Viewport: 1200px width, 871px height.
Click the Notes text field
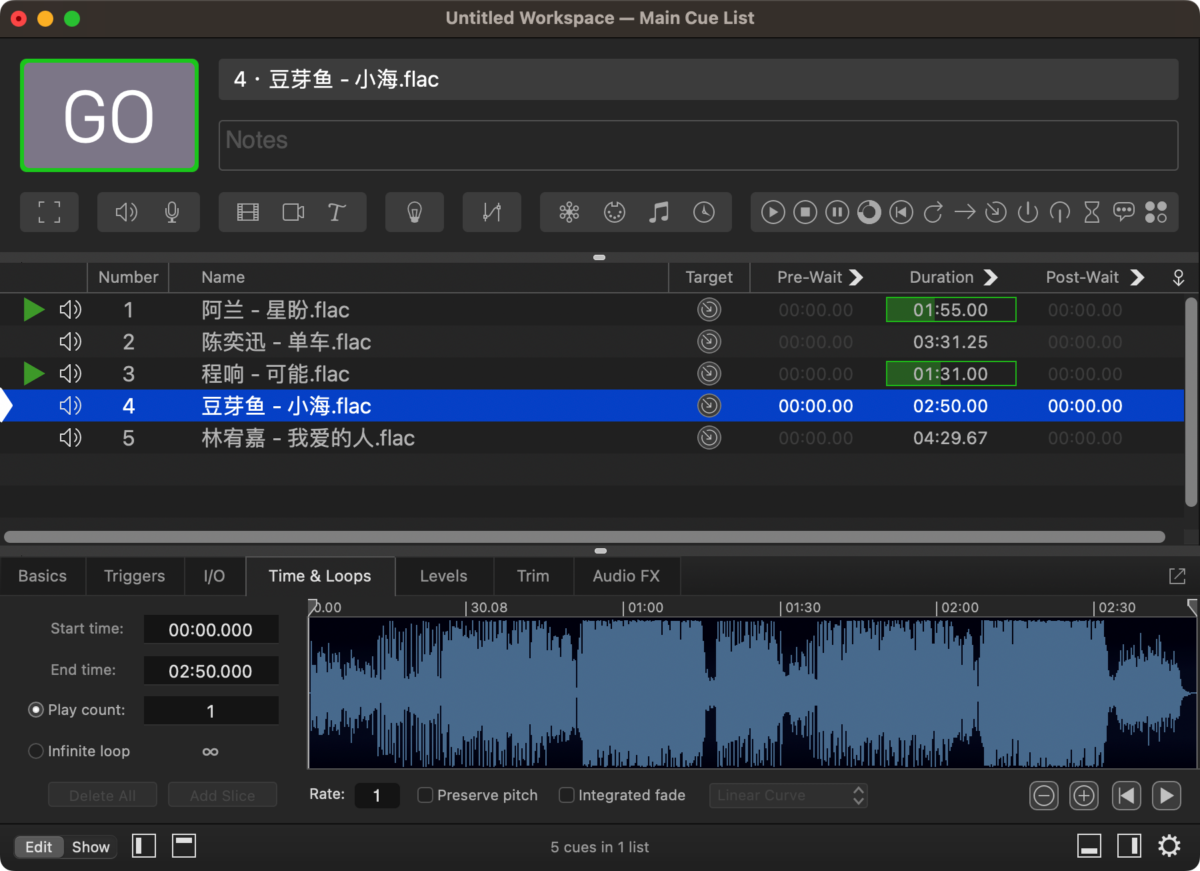[x=698, y=145]
